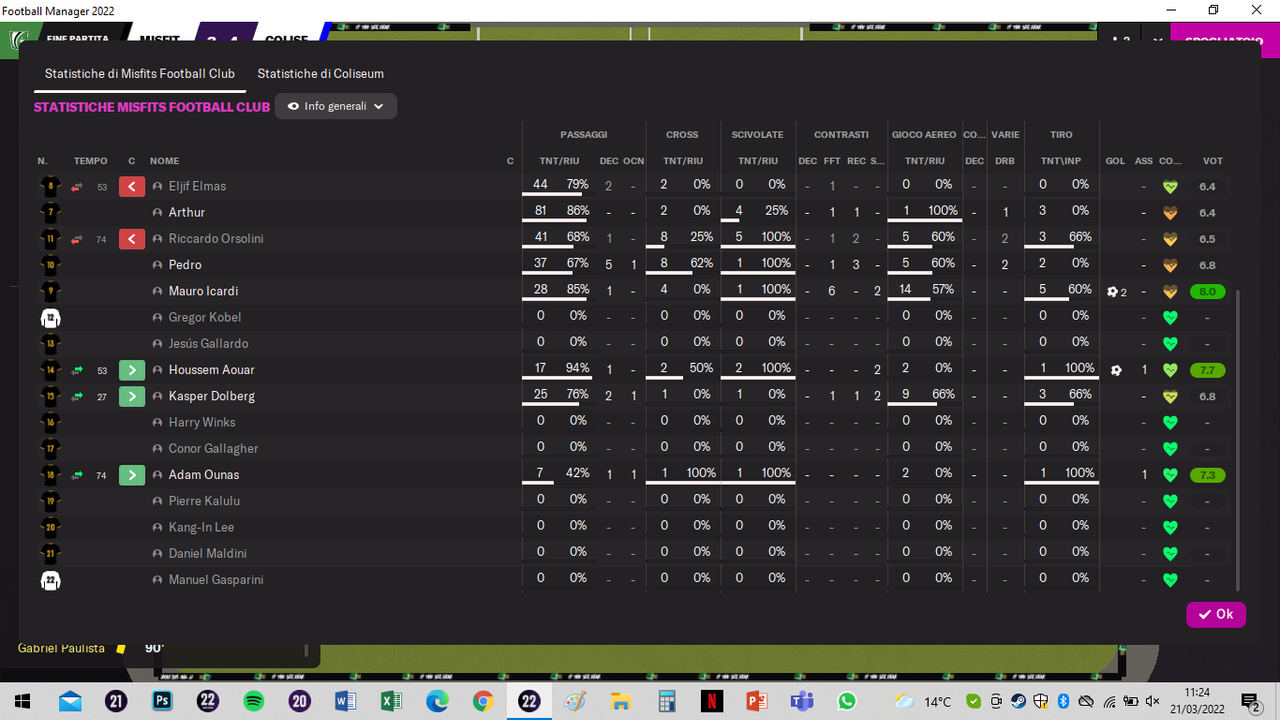
Task: Switch to Statistiche di Misfits Football Club tab
Action: 140,74
